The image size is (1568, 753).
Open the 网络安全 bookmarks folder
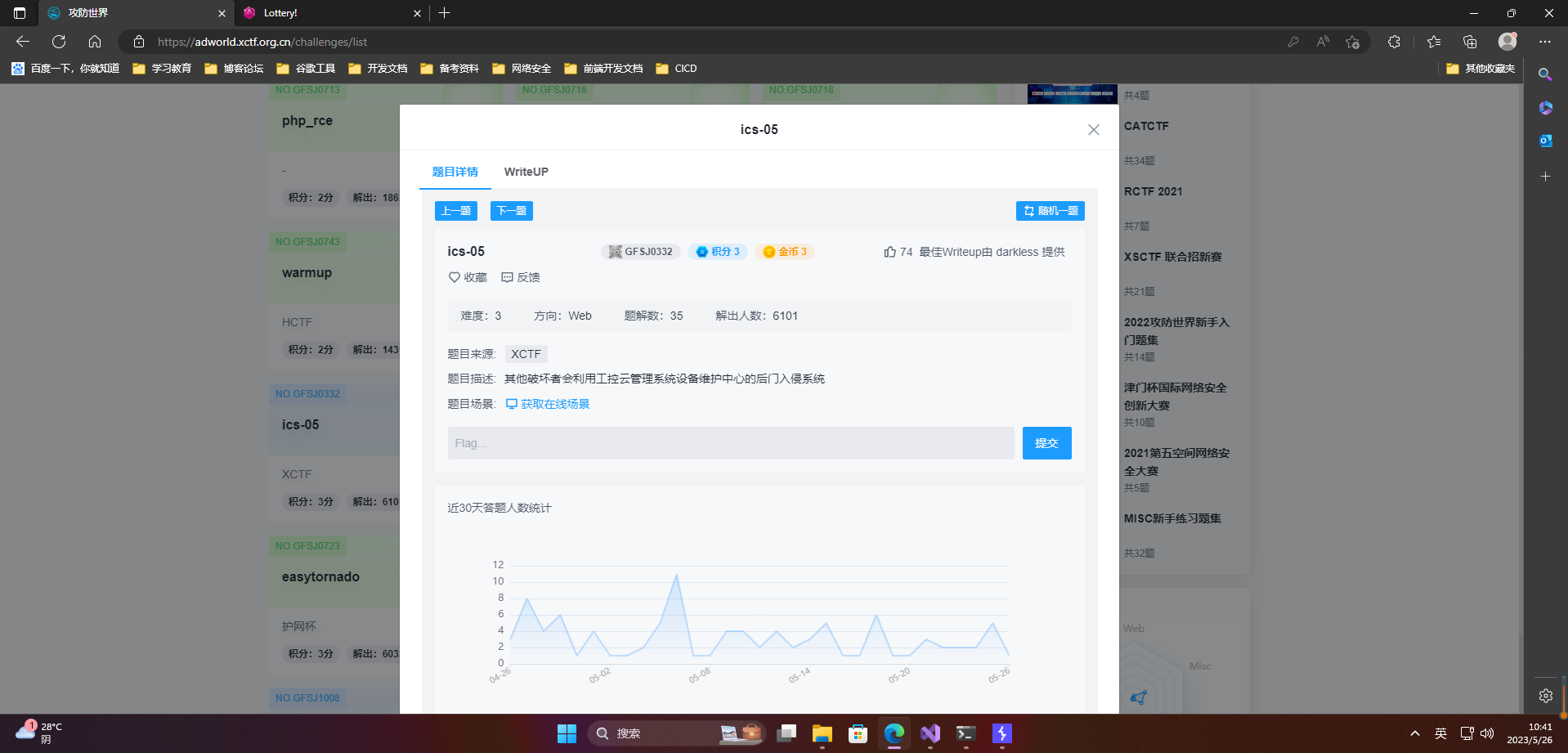point(522,68)
